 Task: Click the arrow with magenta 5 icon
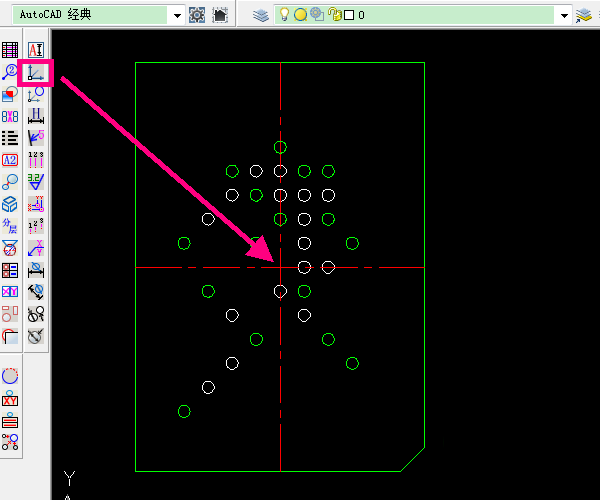point(36,138)
